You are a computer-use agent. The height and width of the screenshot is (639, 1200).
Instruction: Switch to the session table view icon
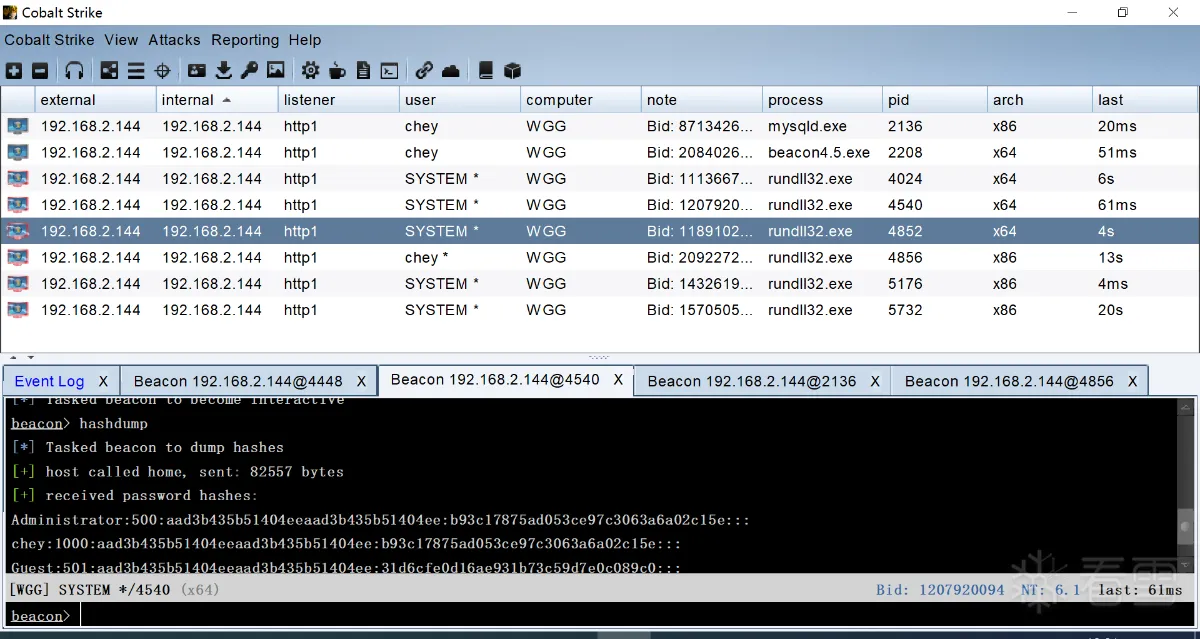tap(136, 71)
